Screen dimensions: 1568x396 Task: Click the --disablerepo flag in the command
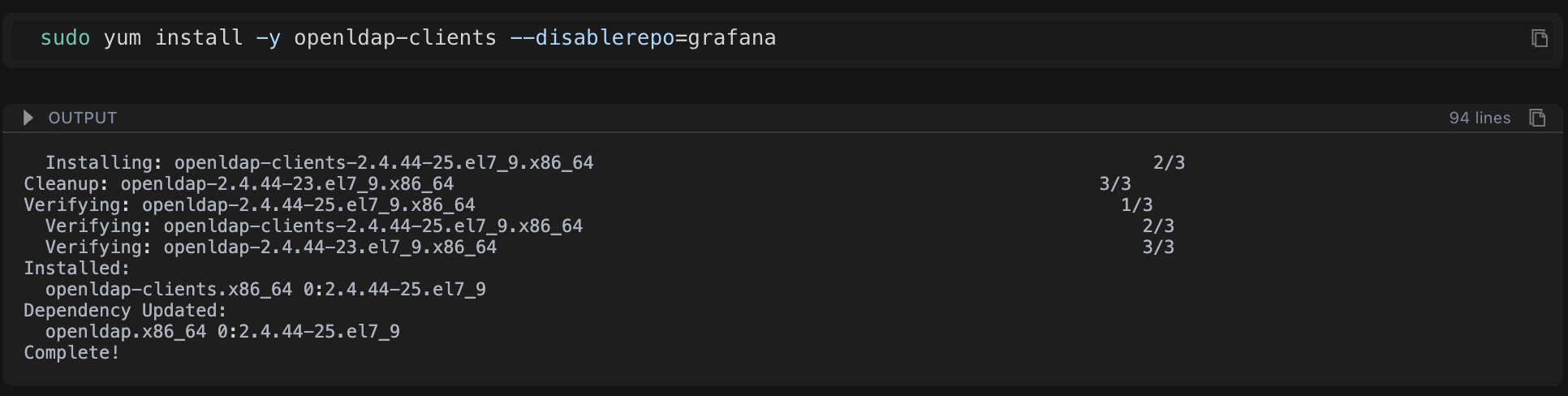click(592, 38)
